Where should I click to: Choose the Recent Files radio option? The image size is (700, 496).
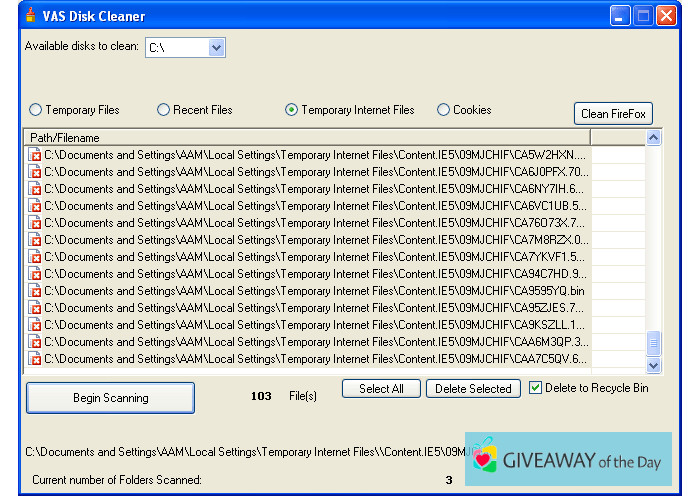pos(163,110)
